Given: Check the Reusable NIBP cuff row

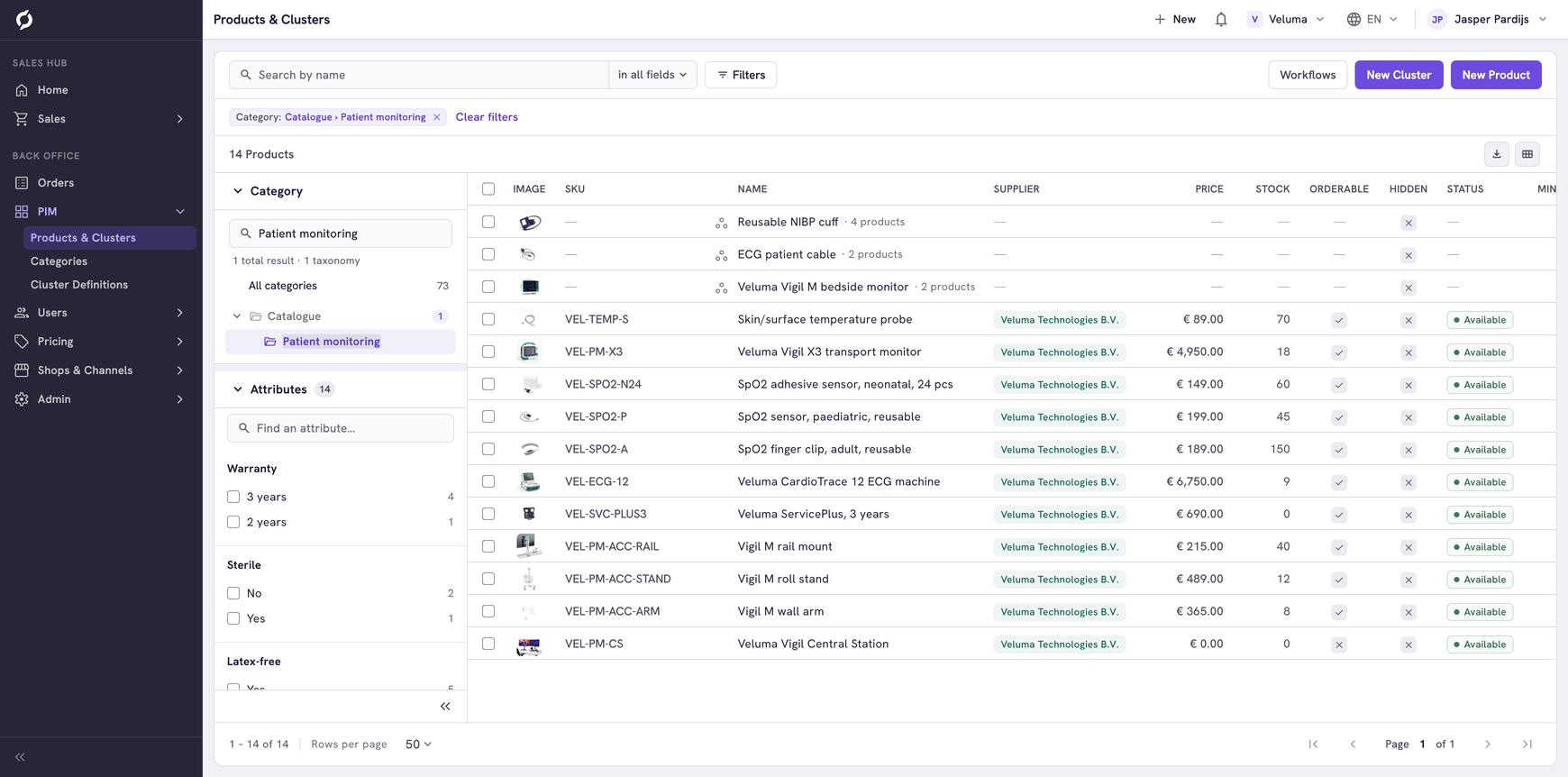Looking at the screenshot, I should 488,222.
